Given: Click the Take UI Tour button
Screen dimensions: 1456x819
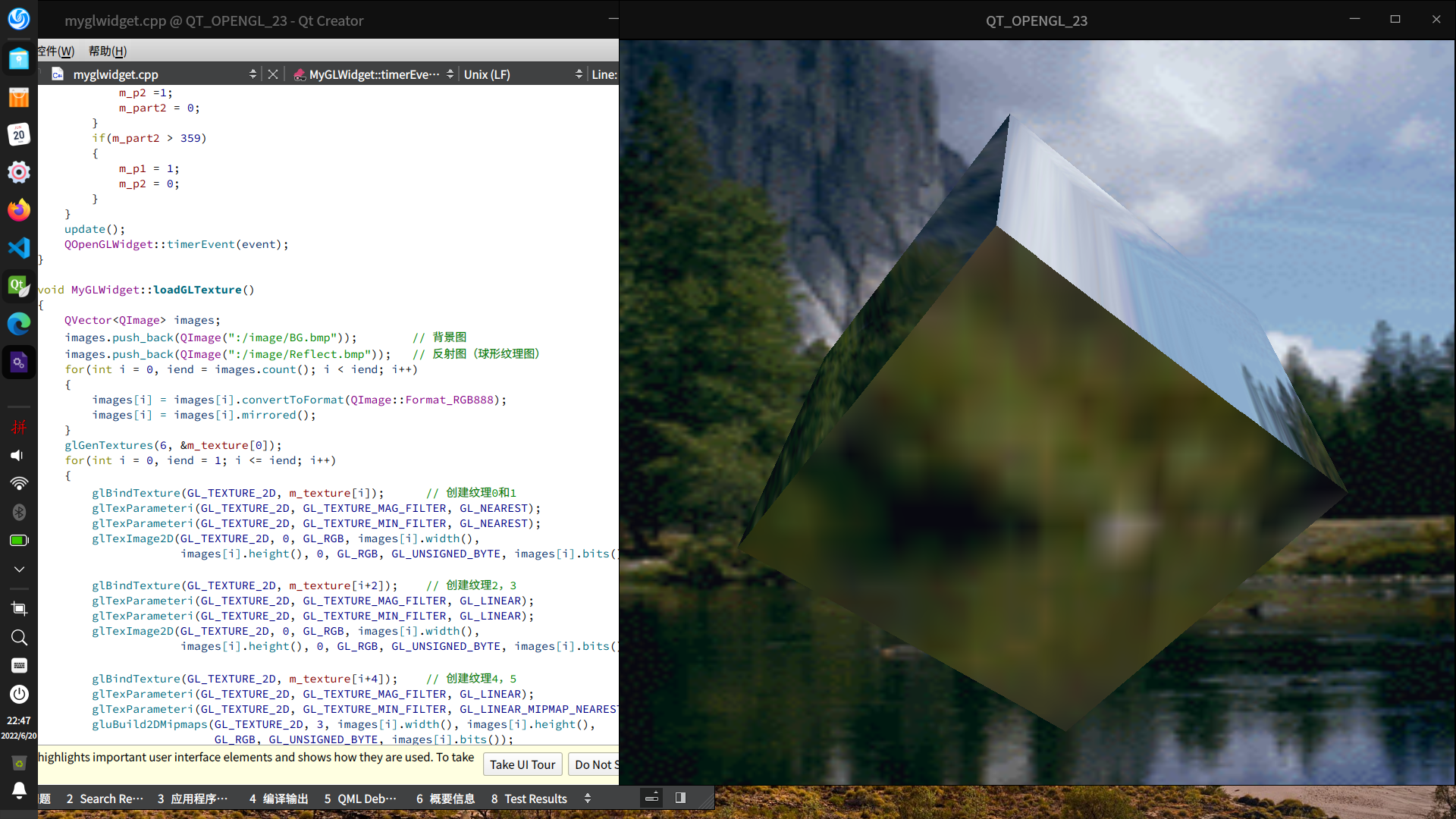Looking at the screenshot, I should (522, 764).
